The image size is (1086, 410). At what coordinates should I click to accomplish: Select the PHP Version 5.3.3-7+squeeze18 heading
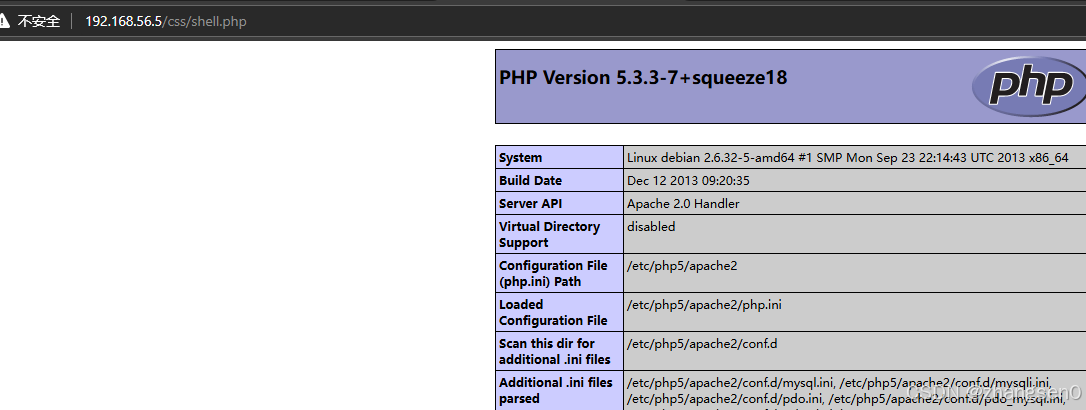click(x=643, y=78)
